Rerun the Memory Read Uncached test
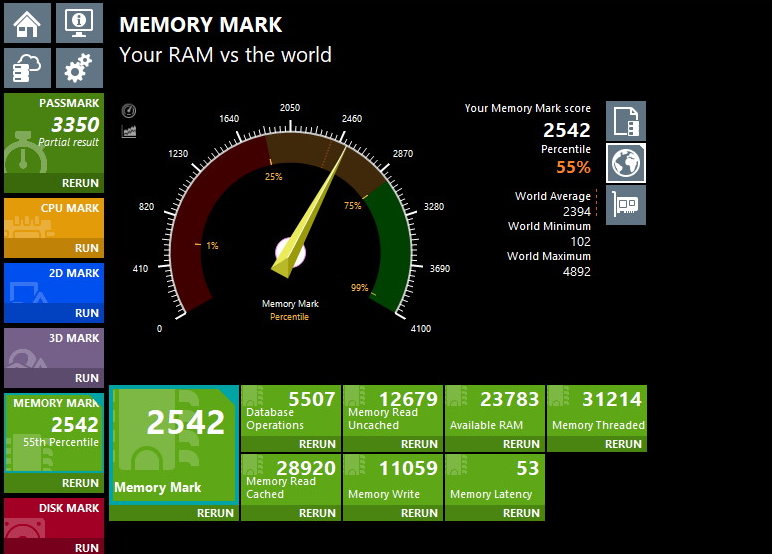The height and width of the screenshot is (554, 772). click(393, 444)
